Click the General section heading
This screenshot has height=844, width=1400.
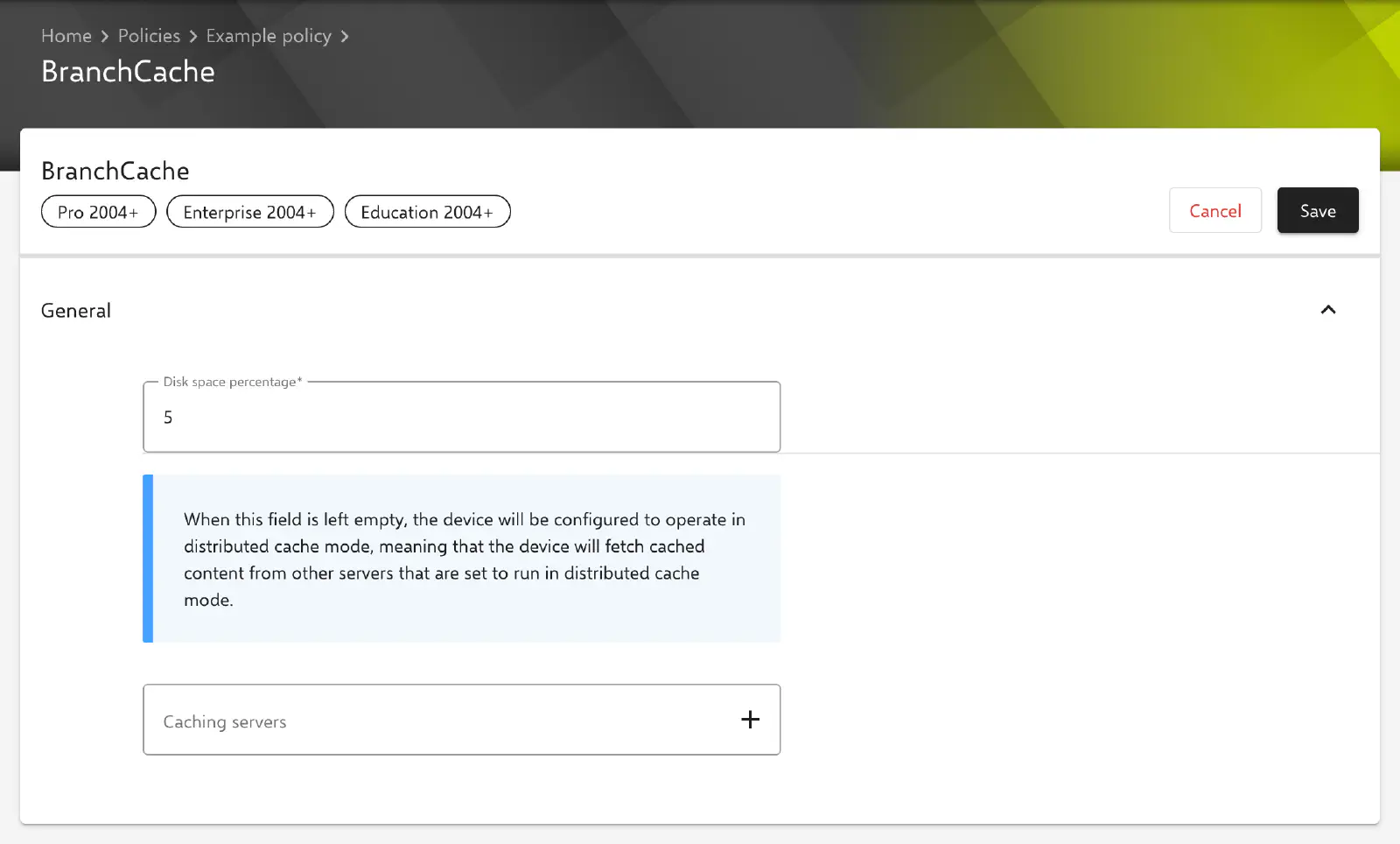click(76, 311)
